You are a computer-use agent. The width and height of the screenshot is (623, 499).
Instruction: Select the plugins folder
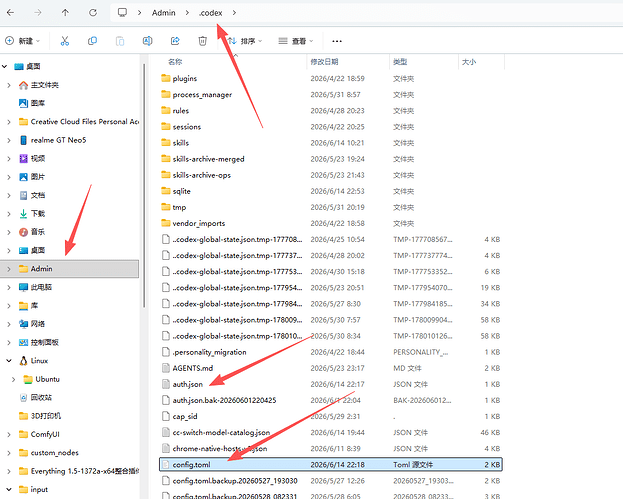coord(185,78)
